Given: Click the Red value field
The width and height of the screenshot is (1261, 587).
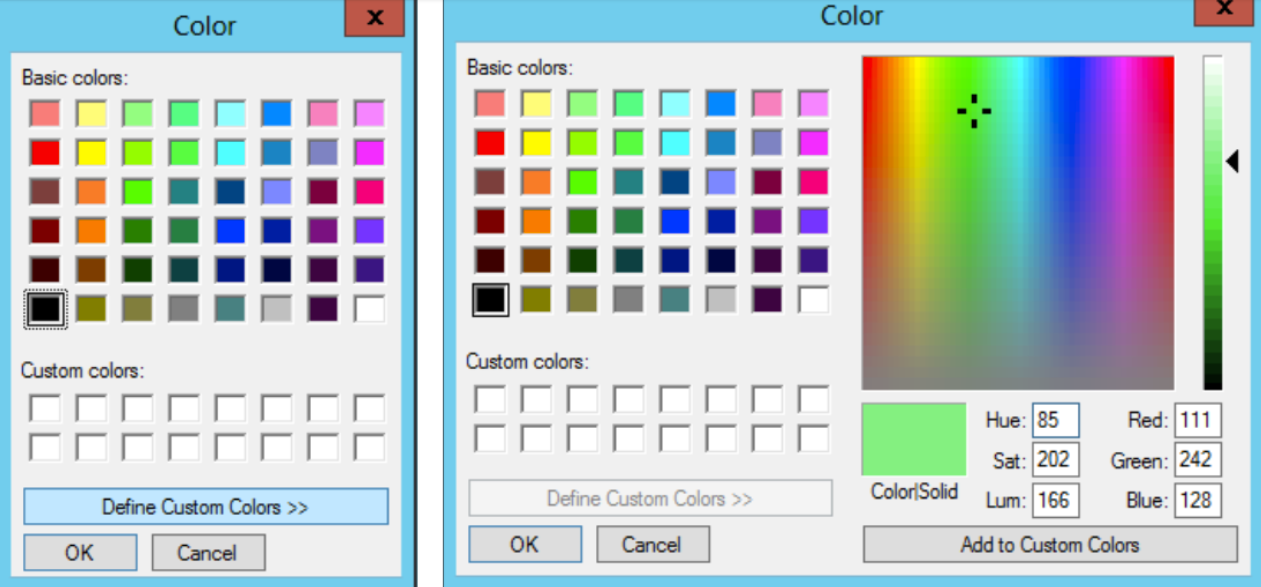Looking at the screenshot, I should pos(1197,420).
